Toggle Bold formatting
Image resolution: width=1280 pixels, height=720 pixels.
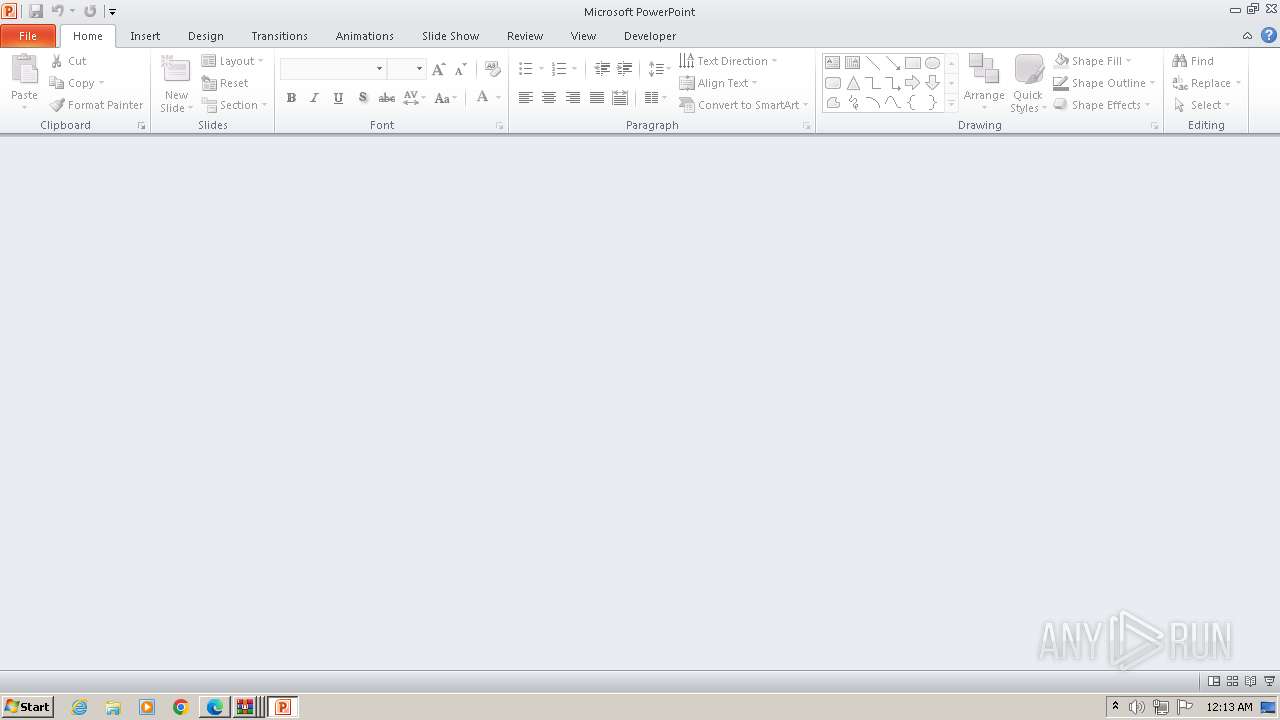[291, 98]
